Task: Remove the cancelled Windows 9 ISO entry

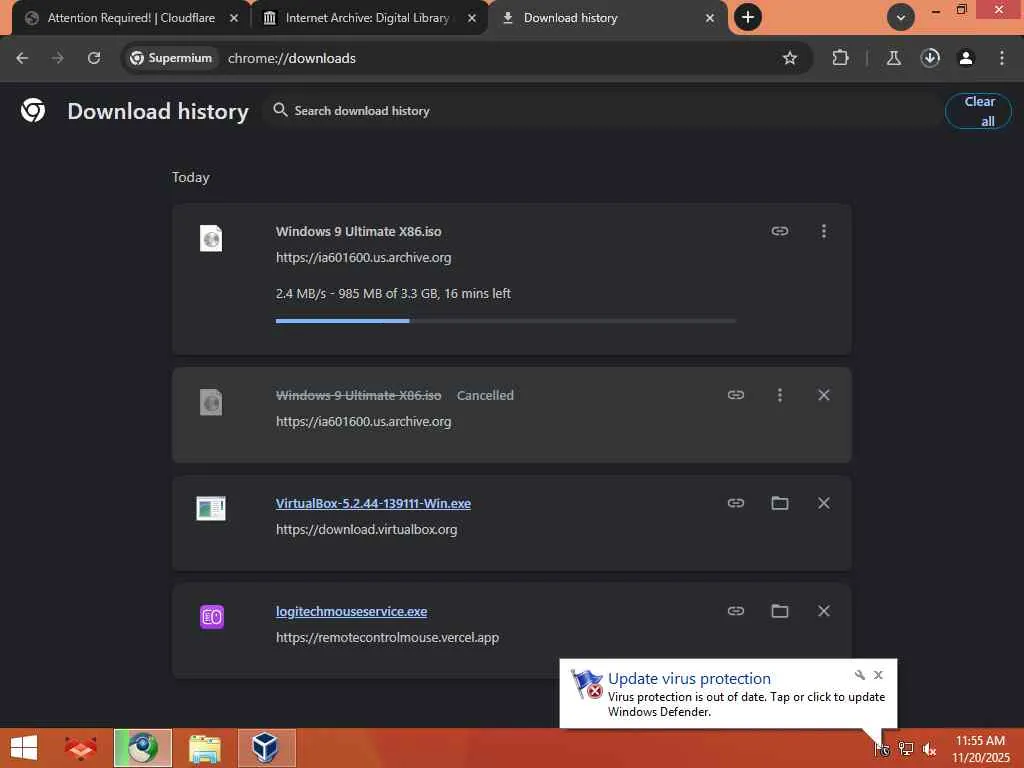Action: (824, 395)
